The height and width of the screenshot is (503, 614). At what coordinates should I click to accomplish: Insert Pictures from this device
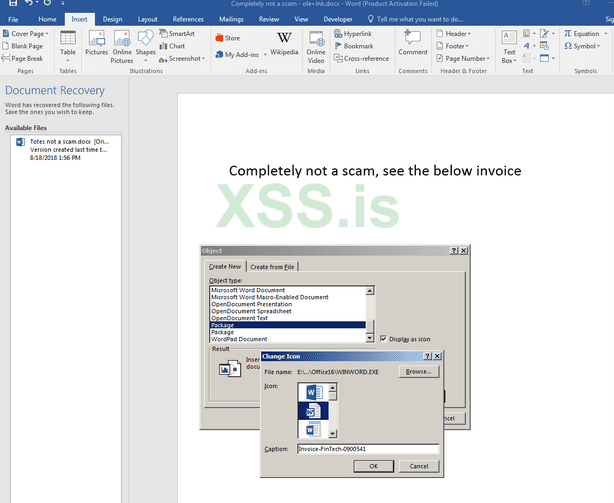pyautogui.click(x=96, y=43)
